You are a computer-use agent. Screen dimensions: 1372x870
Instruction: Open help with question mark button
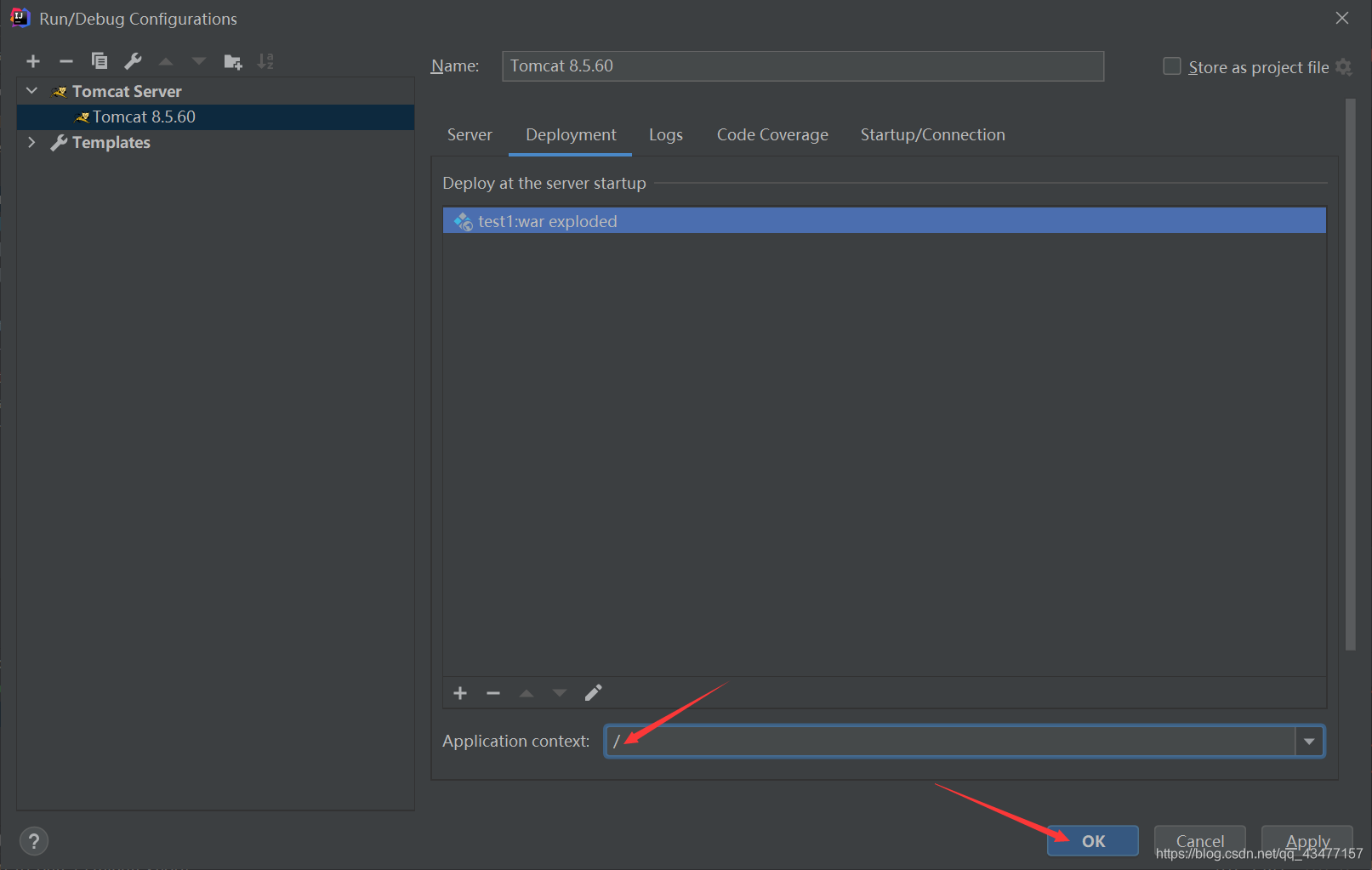34,842
